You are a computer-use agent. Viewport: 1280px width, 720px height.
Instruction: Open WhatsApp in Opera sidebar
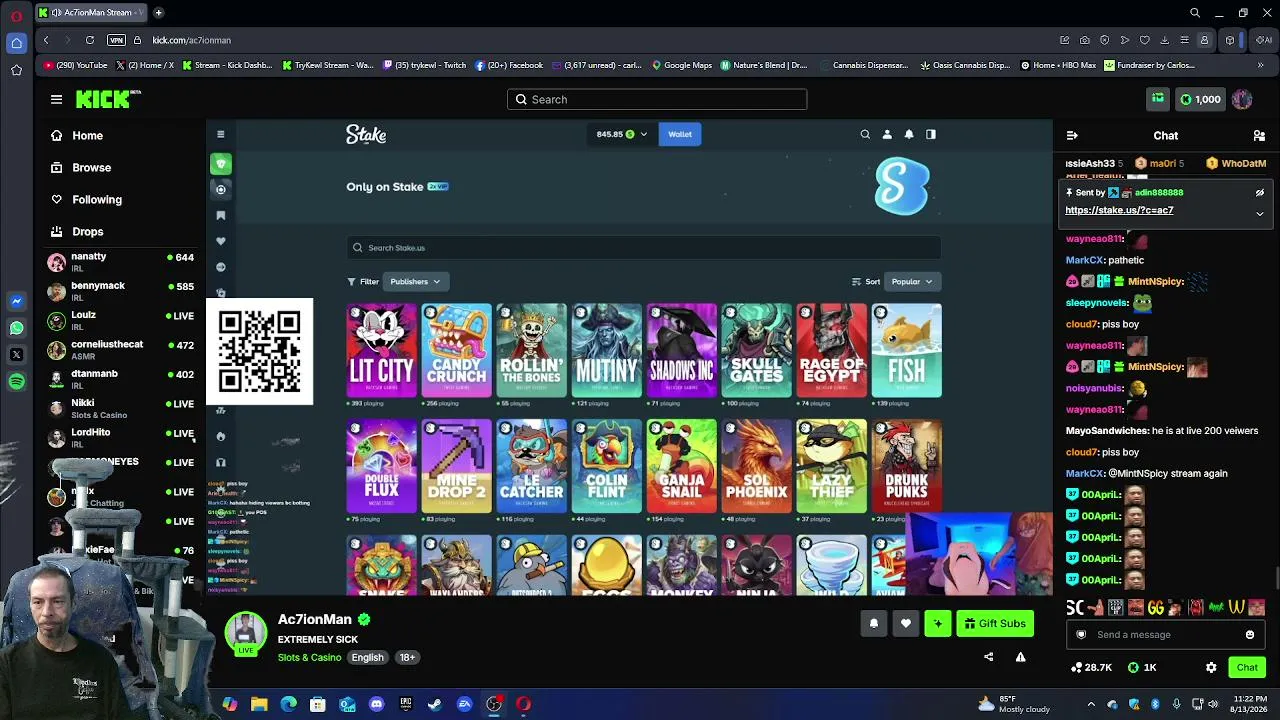[x=16, y=328]
